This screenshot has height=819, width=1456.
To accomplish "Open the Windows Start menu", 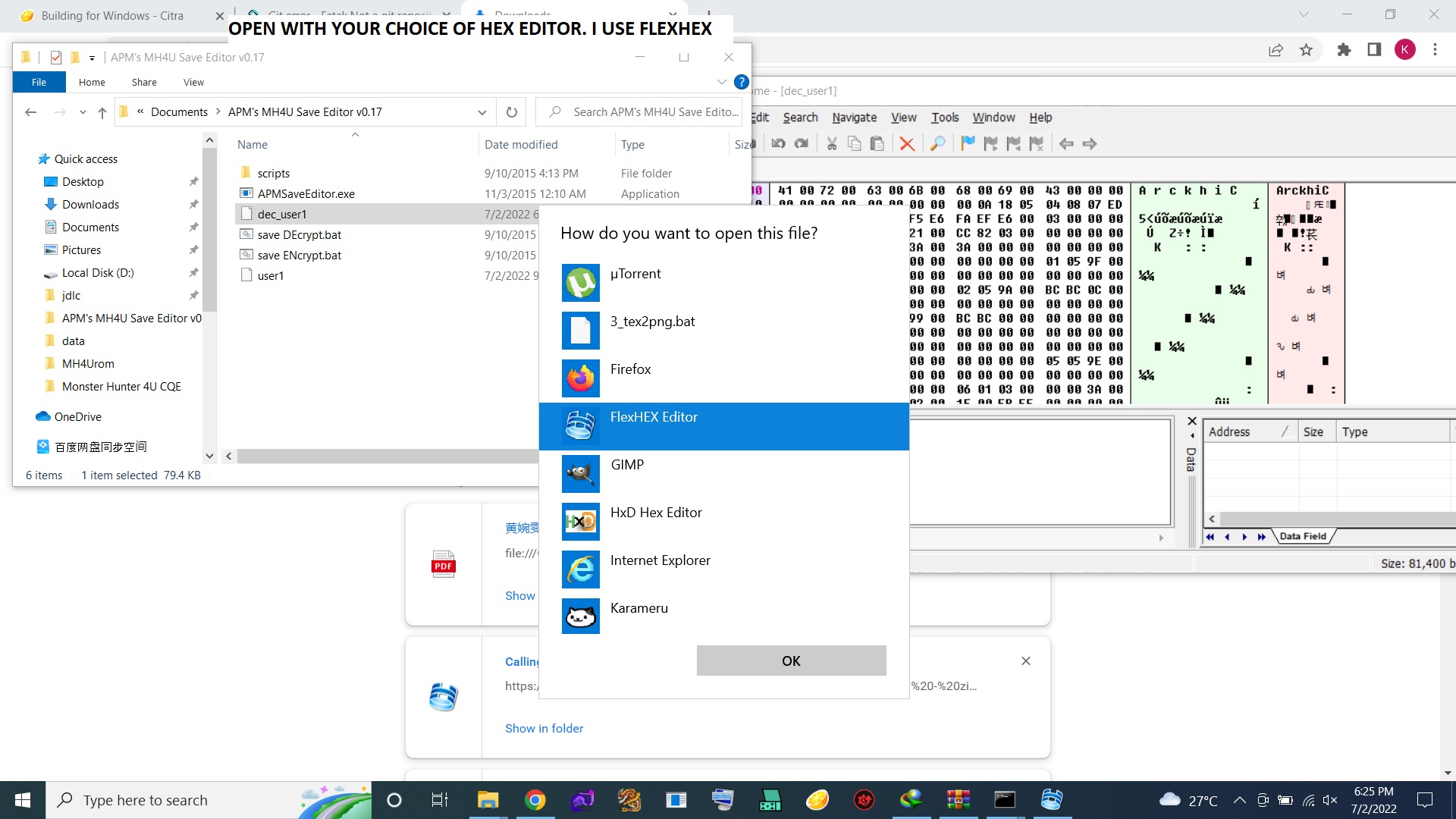I will (x=23, y=800).
